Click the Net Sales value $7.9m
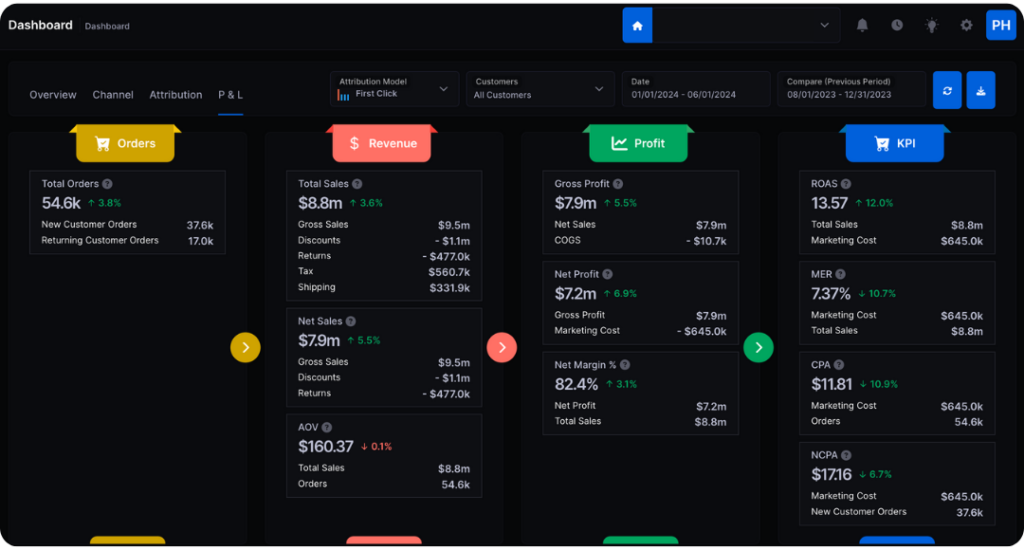This screenshot has width=1024, height=550. point(319,340)
